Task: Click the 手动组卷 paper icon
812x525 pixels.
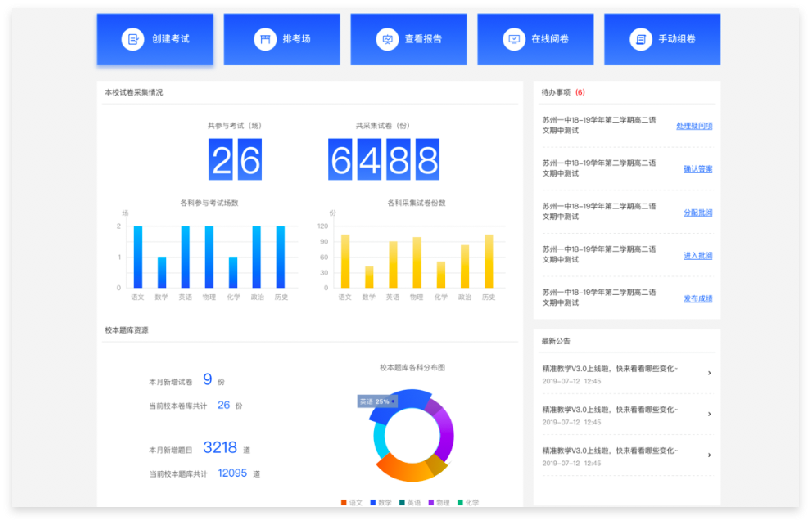Action: click(640, 39)
